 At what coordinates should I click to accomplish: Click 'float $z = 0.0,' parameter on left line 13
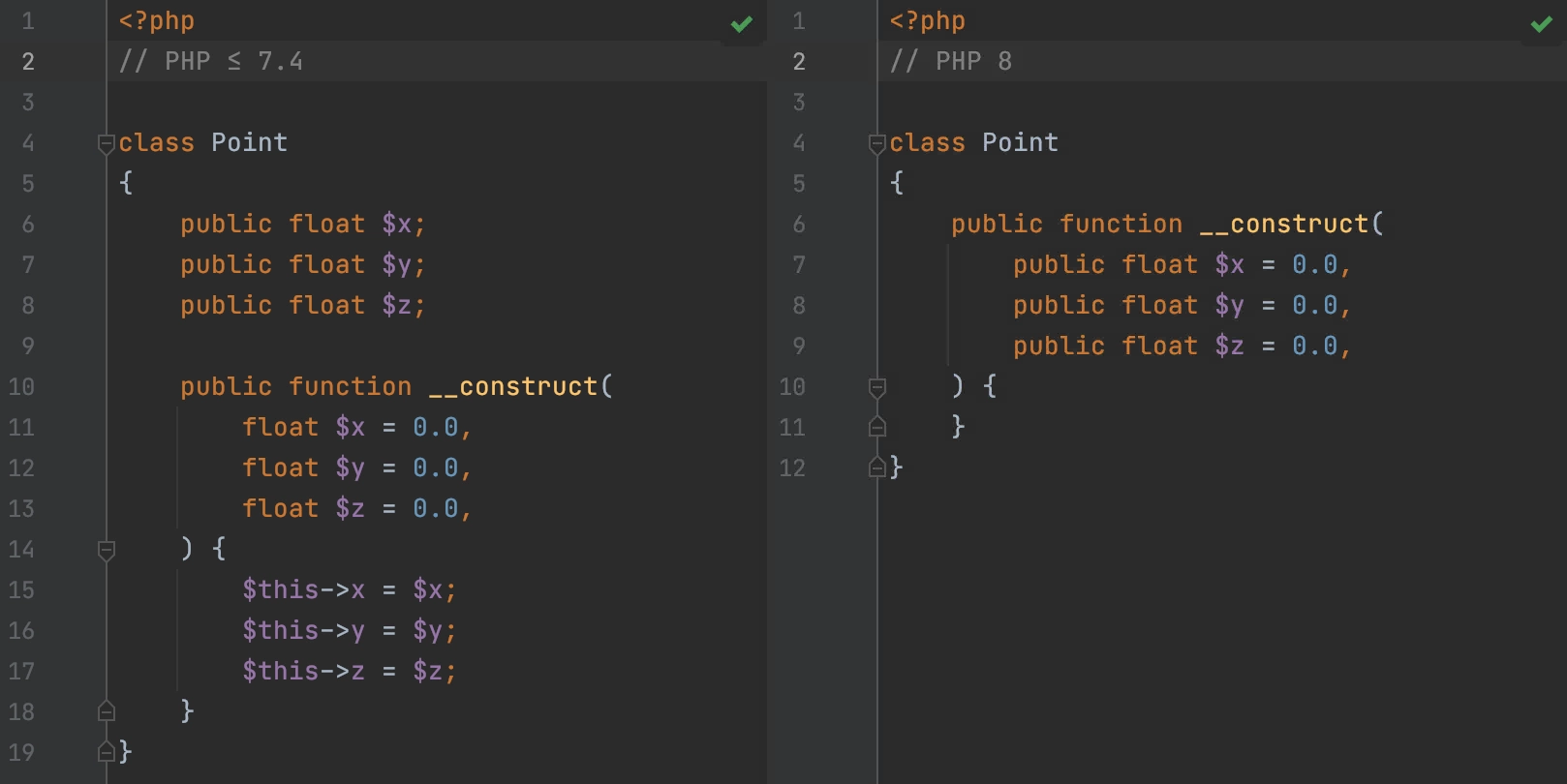[357, 509]
